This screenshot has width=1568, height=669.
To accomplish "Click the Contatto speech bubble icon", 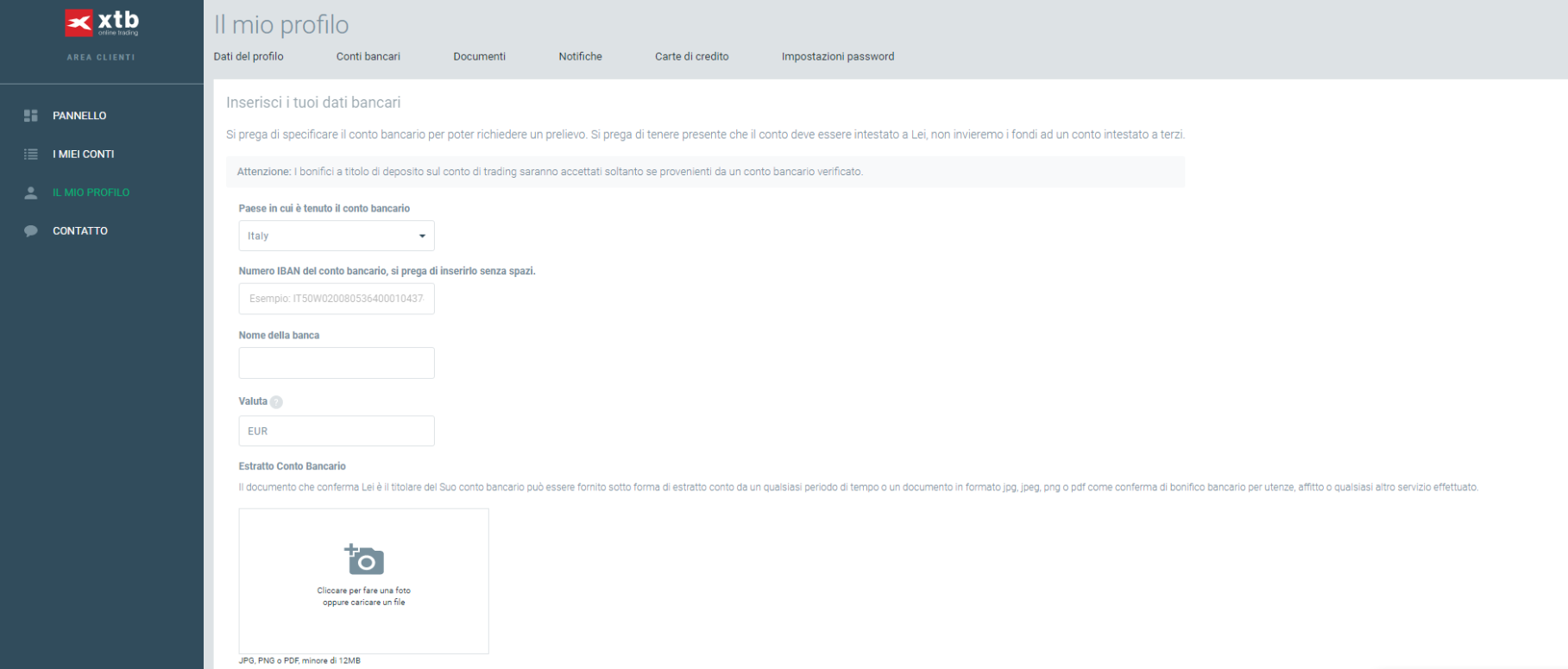I will coord(31,231).
